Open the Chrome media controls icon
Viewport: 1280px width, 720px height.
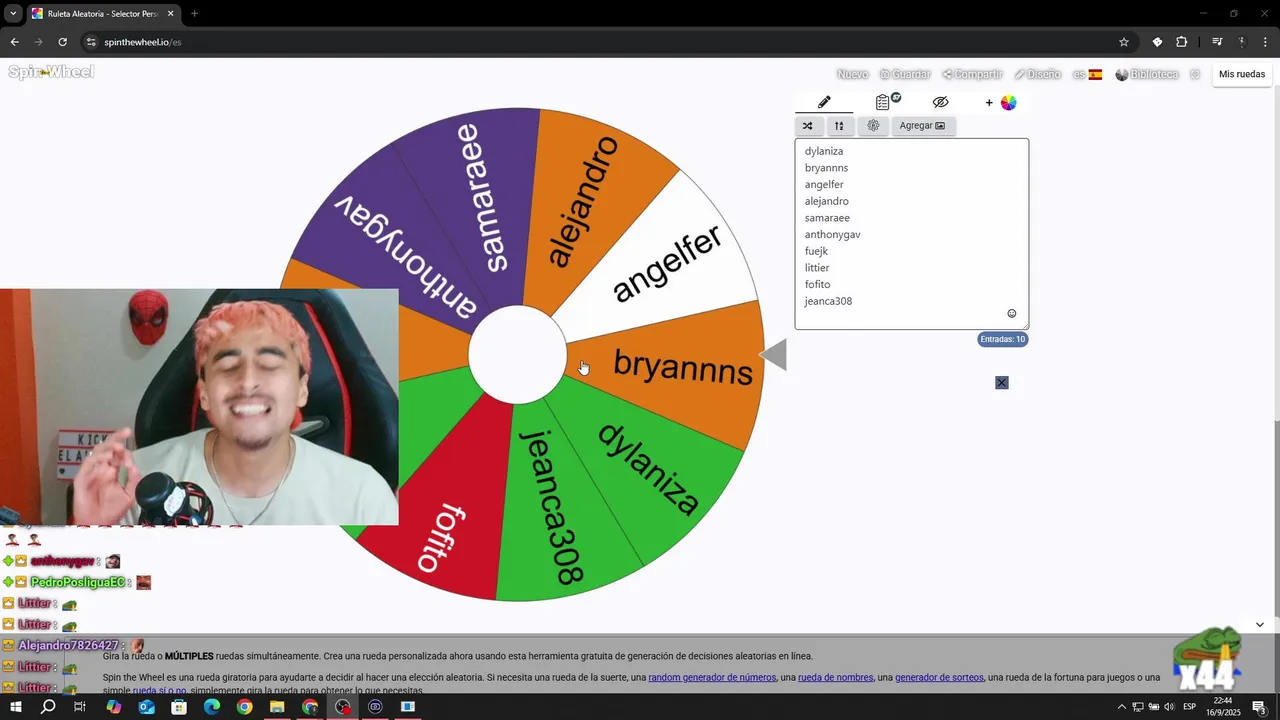tap(1217, 42)
